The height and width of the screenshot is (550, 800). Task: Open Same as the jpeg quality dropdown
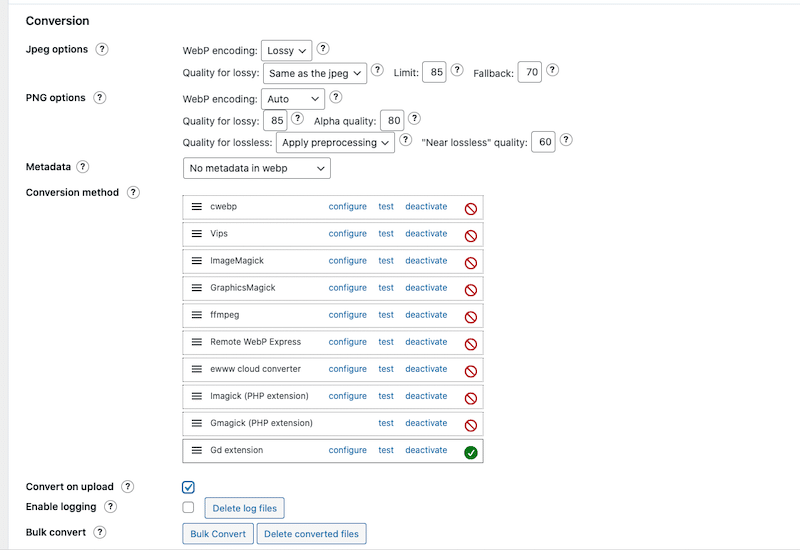(315, 73)
